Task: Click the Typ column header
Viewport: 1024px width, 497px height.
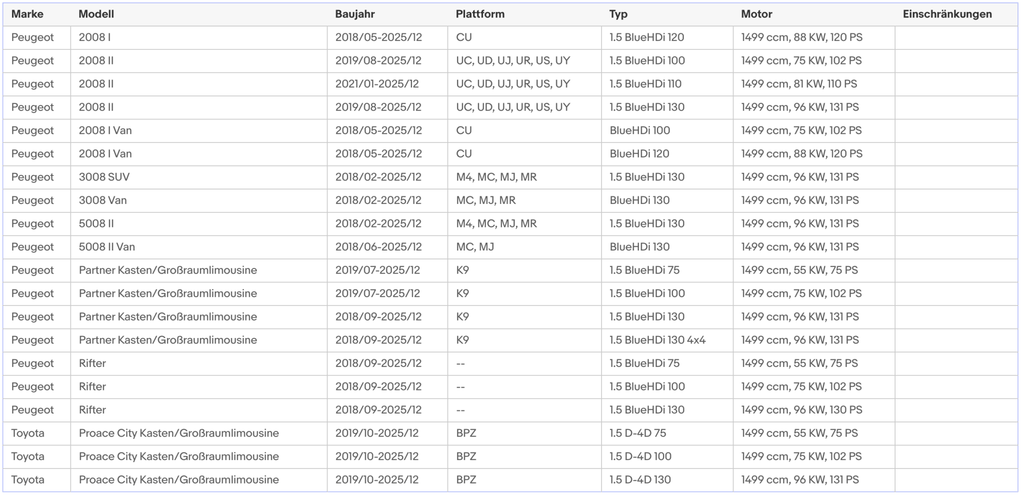Action: [x=667, y=14]
